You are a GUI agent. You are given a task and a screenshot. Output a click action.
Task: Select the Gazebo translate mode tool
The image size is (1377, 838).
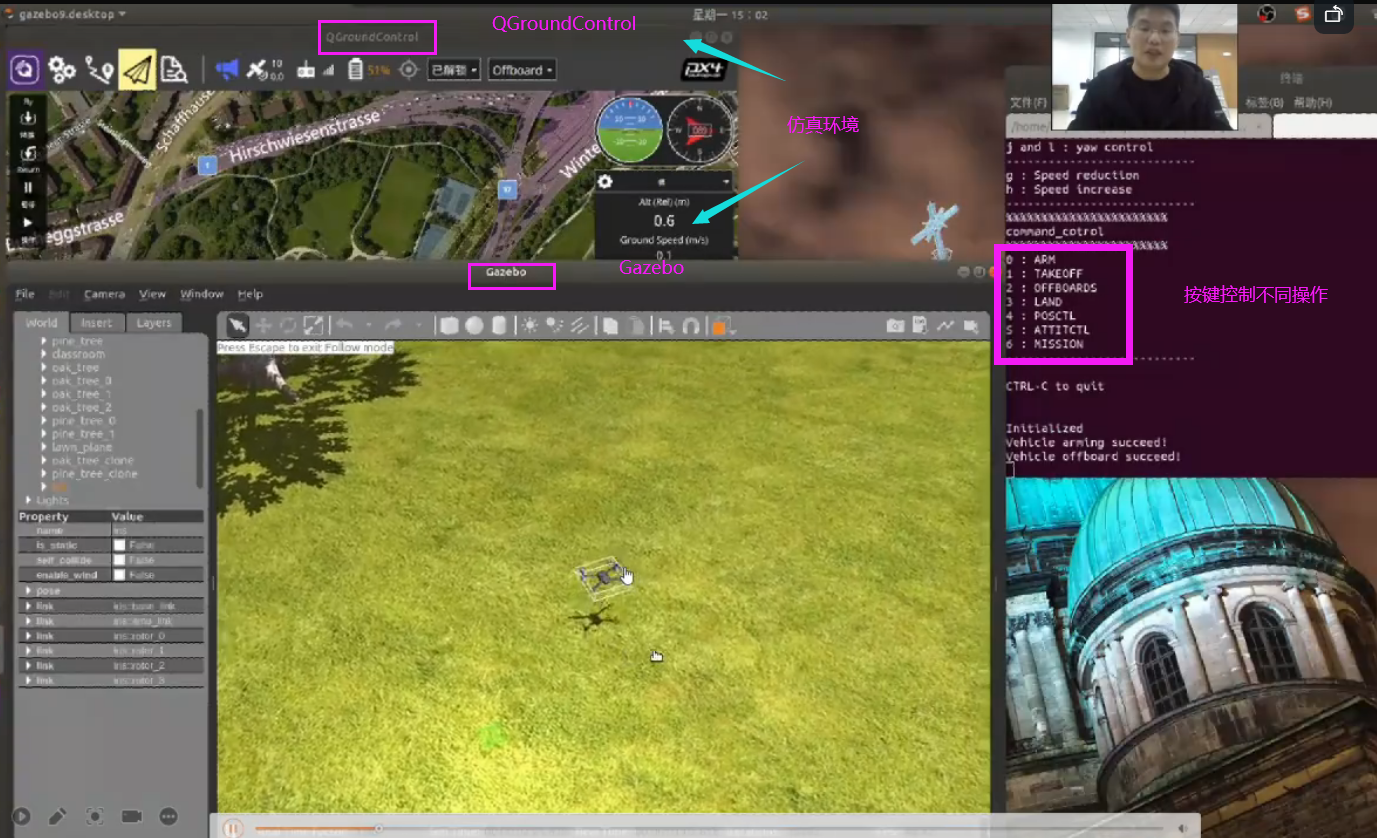click(264, 325)
